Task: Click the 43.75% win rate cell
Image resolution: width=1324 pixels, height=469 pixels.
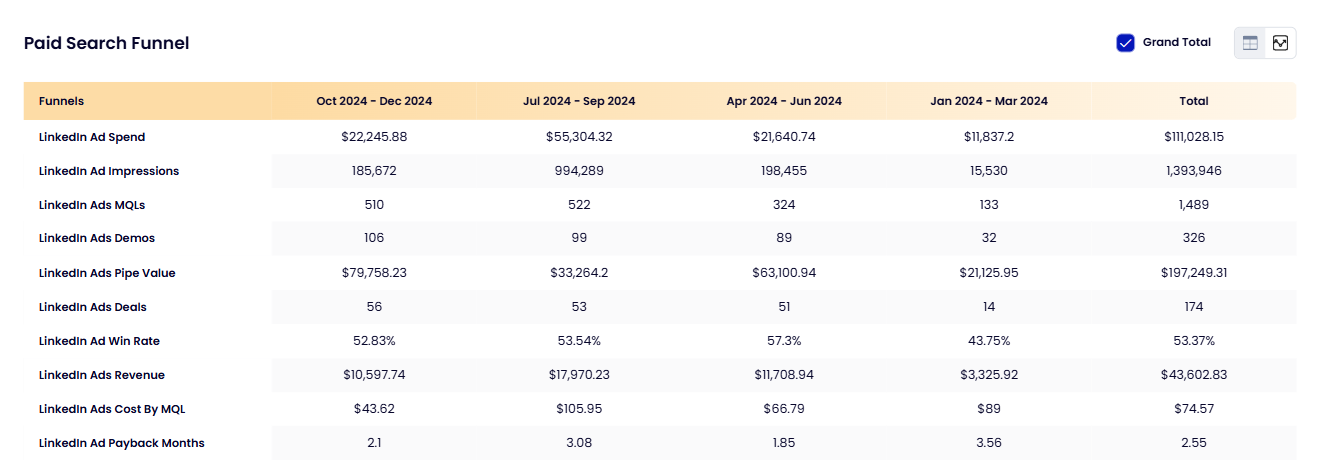Action: 989,341
